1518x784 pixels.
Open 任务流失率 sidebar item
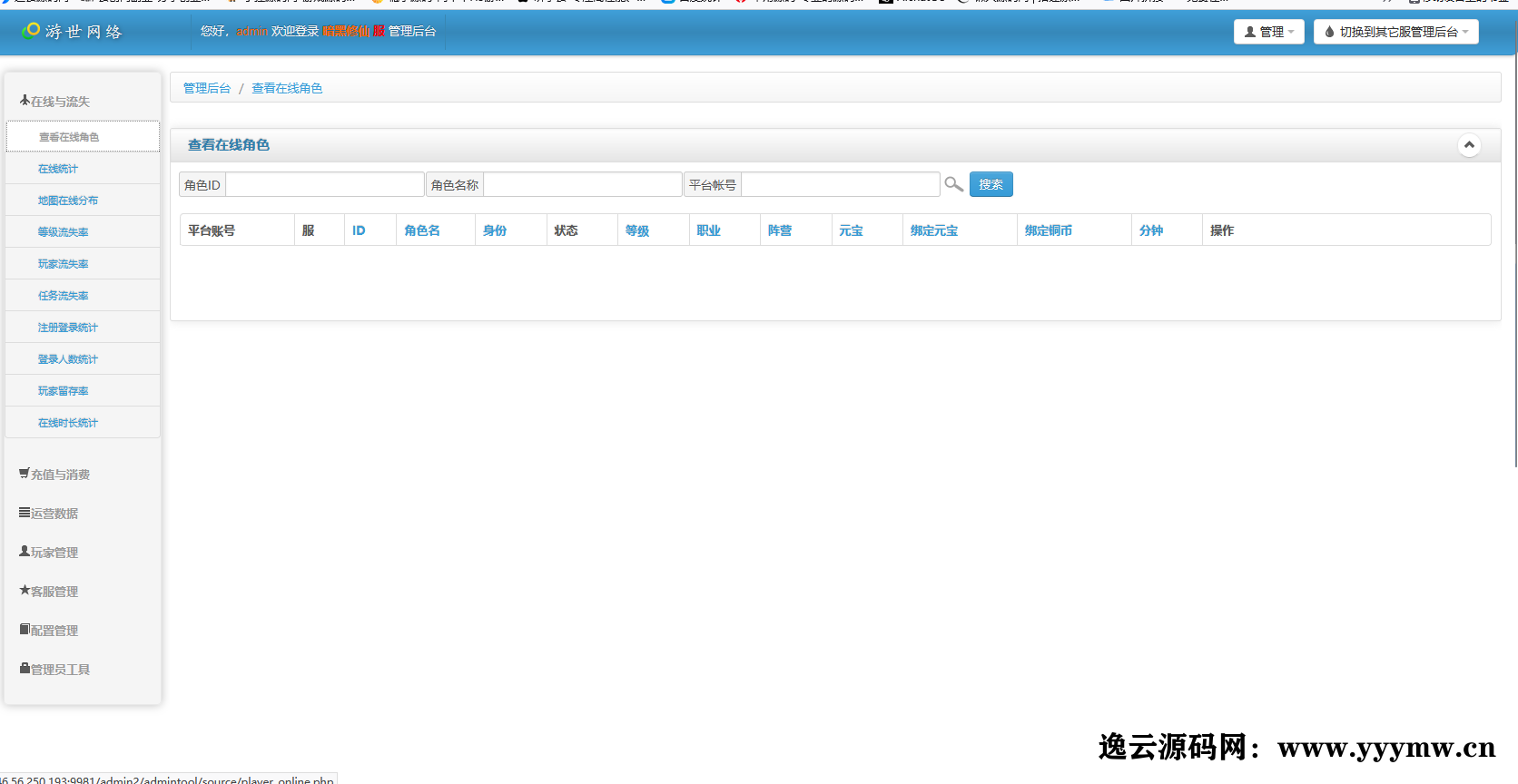[x=83, y=296]
